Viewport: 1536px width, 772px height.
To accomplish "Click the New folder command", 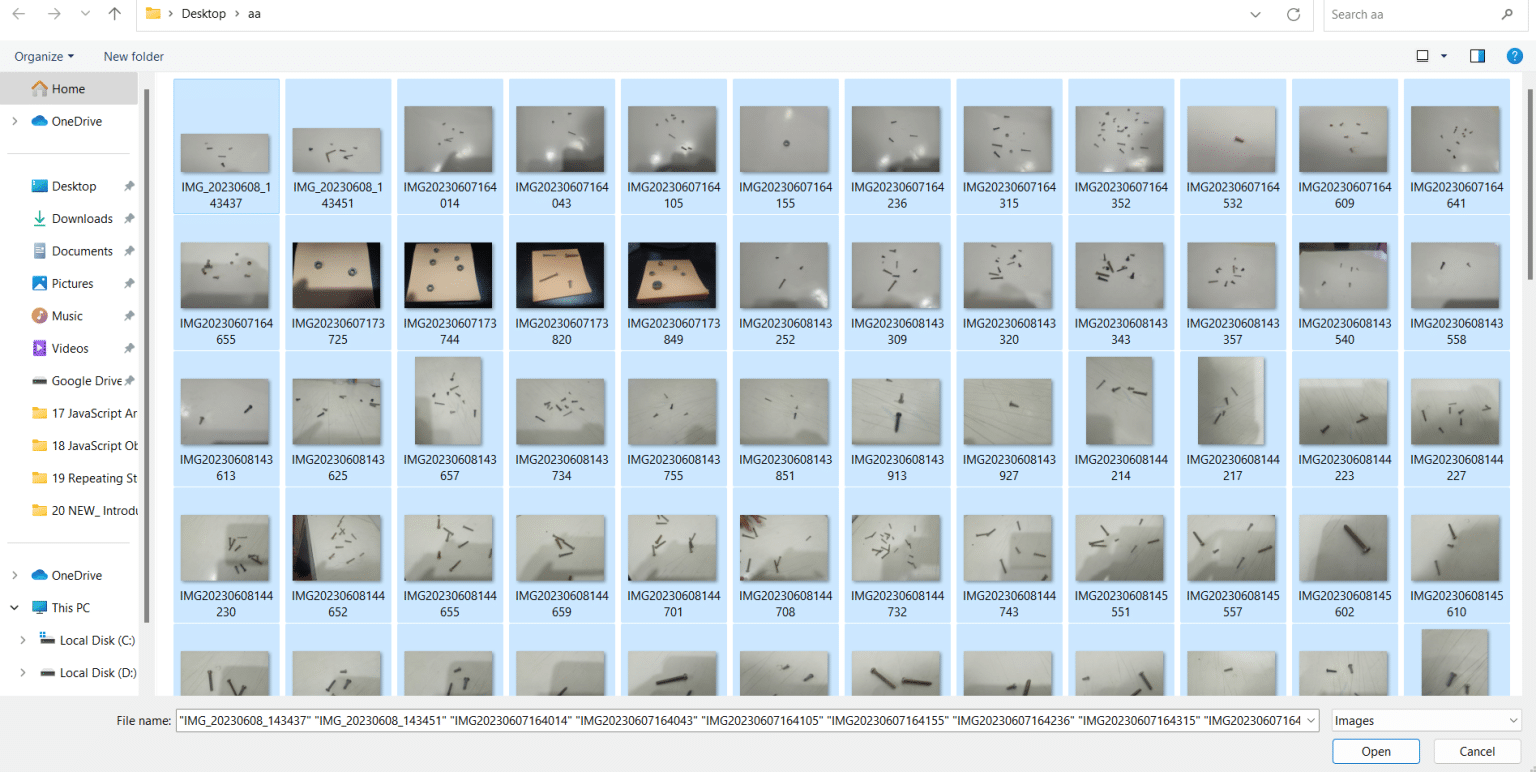I will (133, 56).
